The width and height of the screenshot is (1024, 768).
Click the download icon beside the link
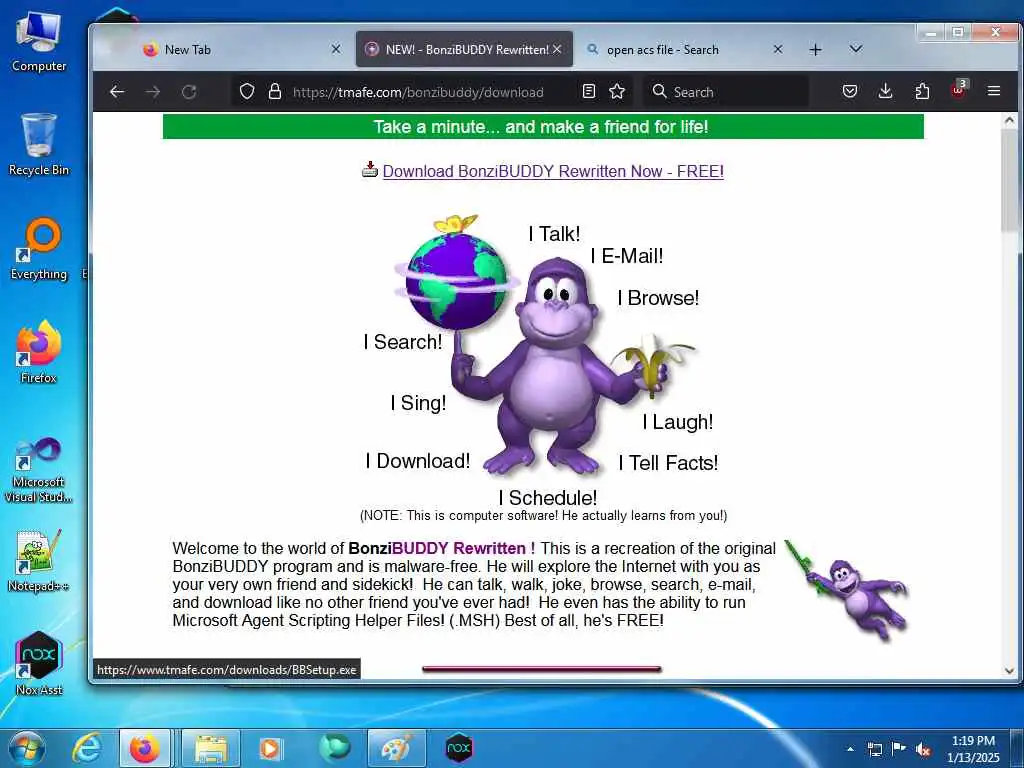click(x=370, y=170)
